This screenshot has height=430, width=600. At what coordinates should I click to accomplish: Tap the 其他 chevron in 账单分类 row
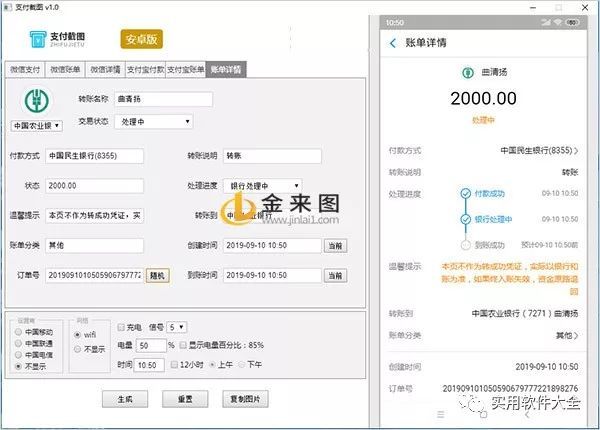click(576, 336)
